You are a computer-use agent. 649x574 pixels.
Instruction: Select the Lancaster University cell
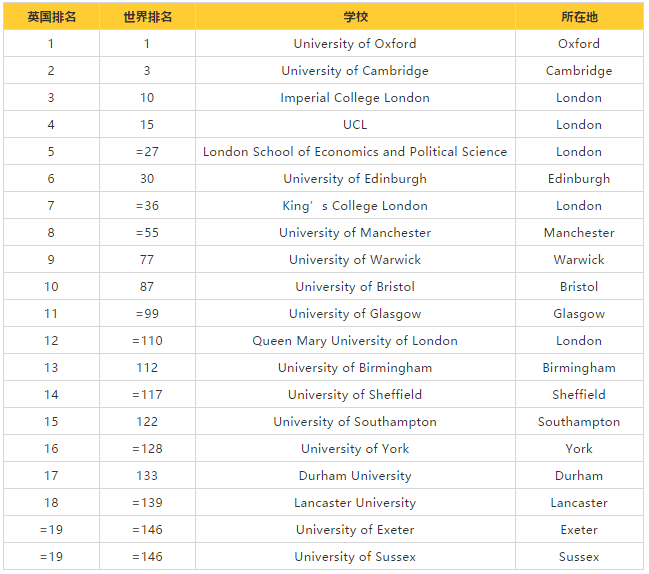(355, 502)
